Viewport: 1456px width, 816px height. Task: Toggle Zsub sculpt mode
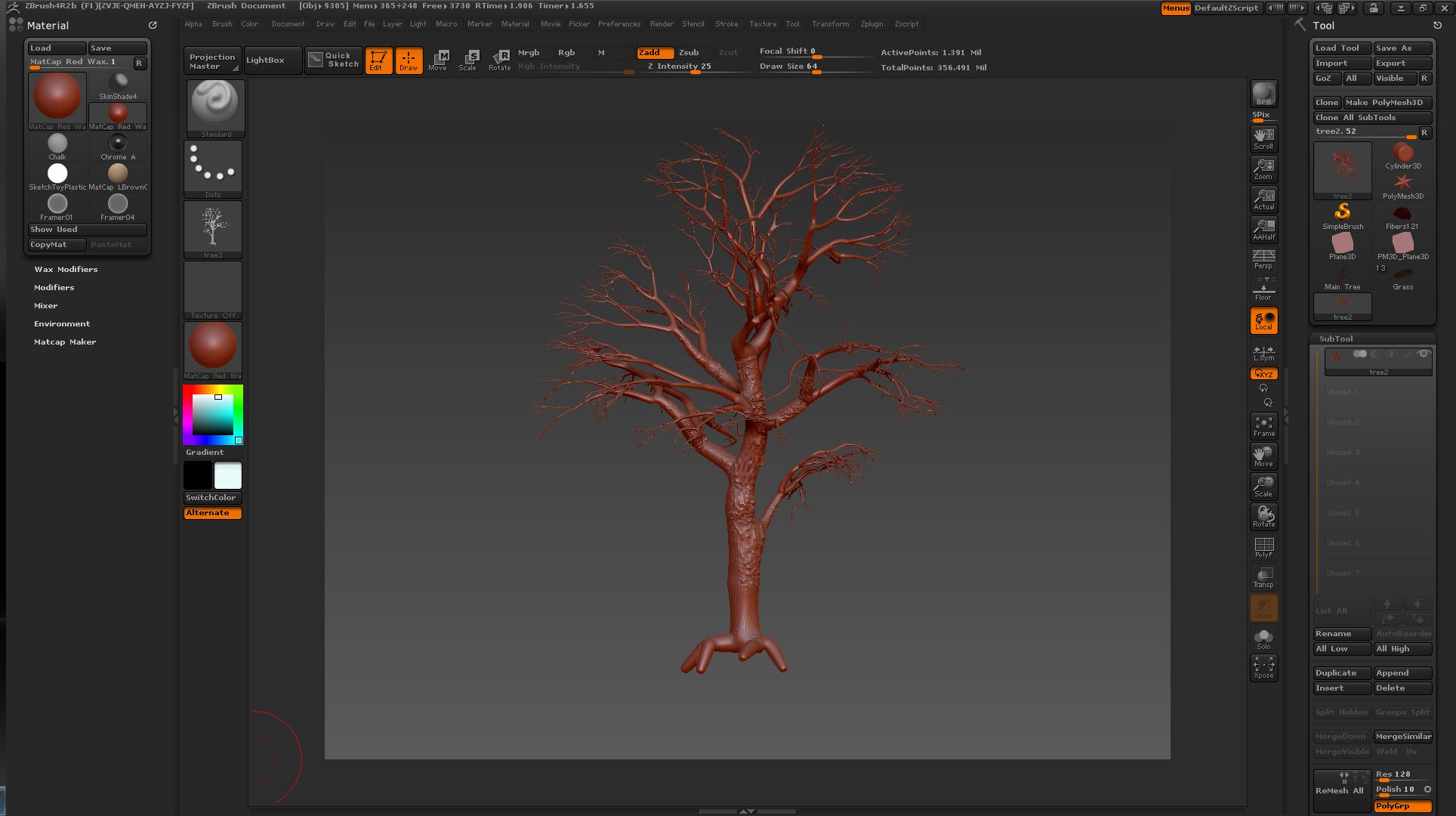coord(689,52)
